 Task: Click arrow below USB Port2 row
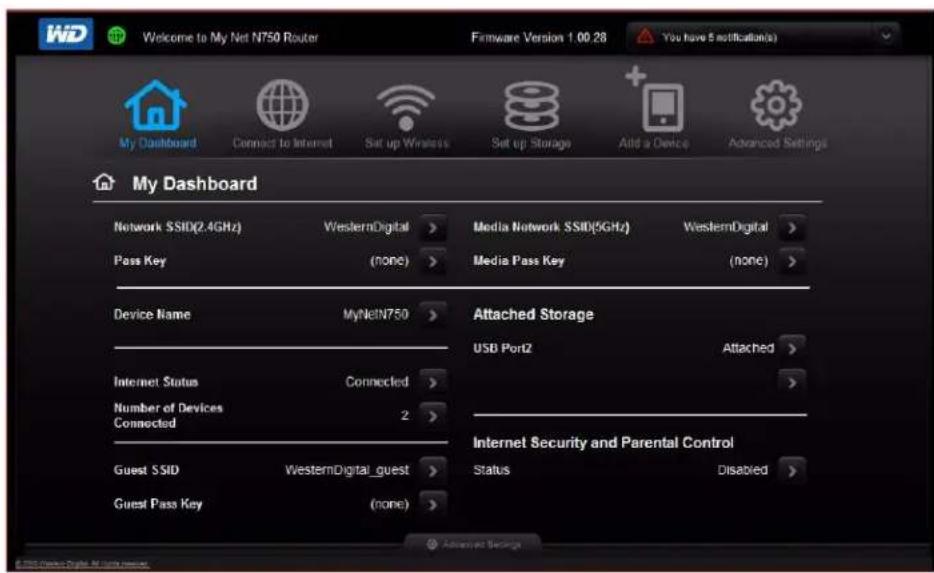(792, 382)
